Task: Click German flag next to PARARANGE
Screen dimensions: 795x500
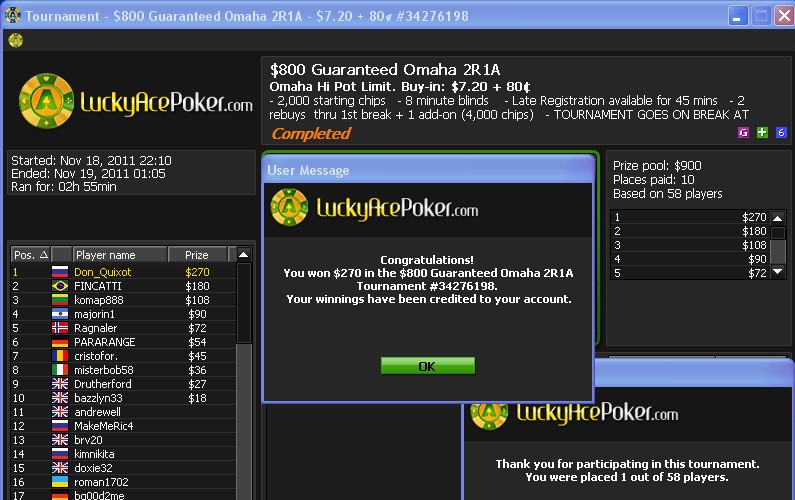Action: (60, 342)
